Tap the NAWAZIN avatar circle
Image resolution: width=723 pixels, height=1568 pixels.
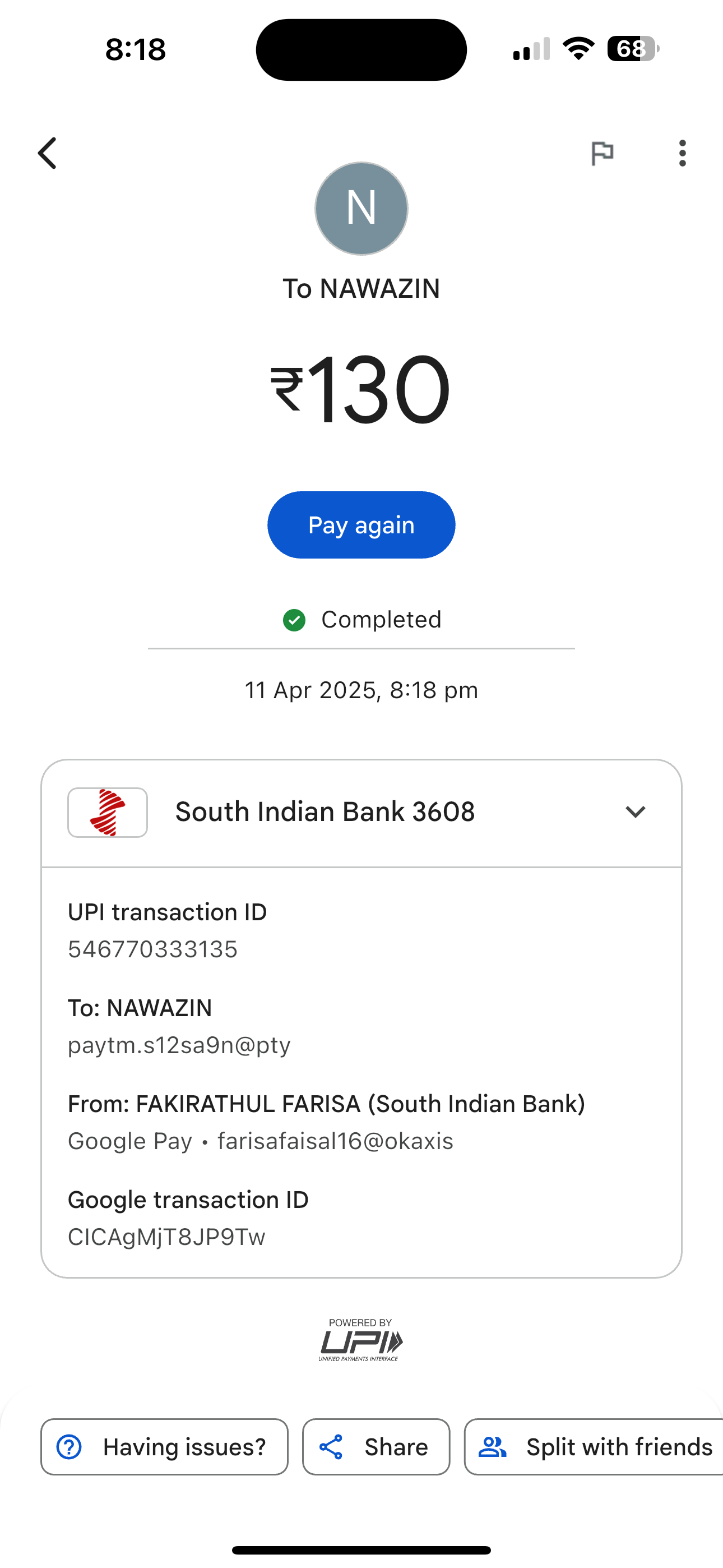[361, 208]
